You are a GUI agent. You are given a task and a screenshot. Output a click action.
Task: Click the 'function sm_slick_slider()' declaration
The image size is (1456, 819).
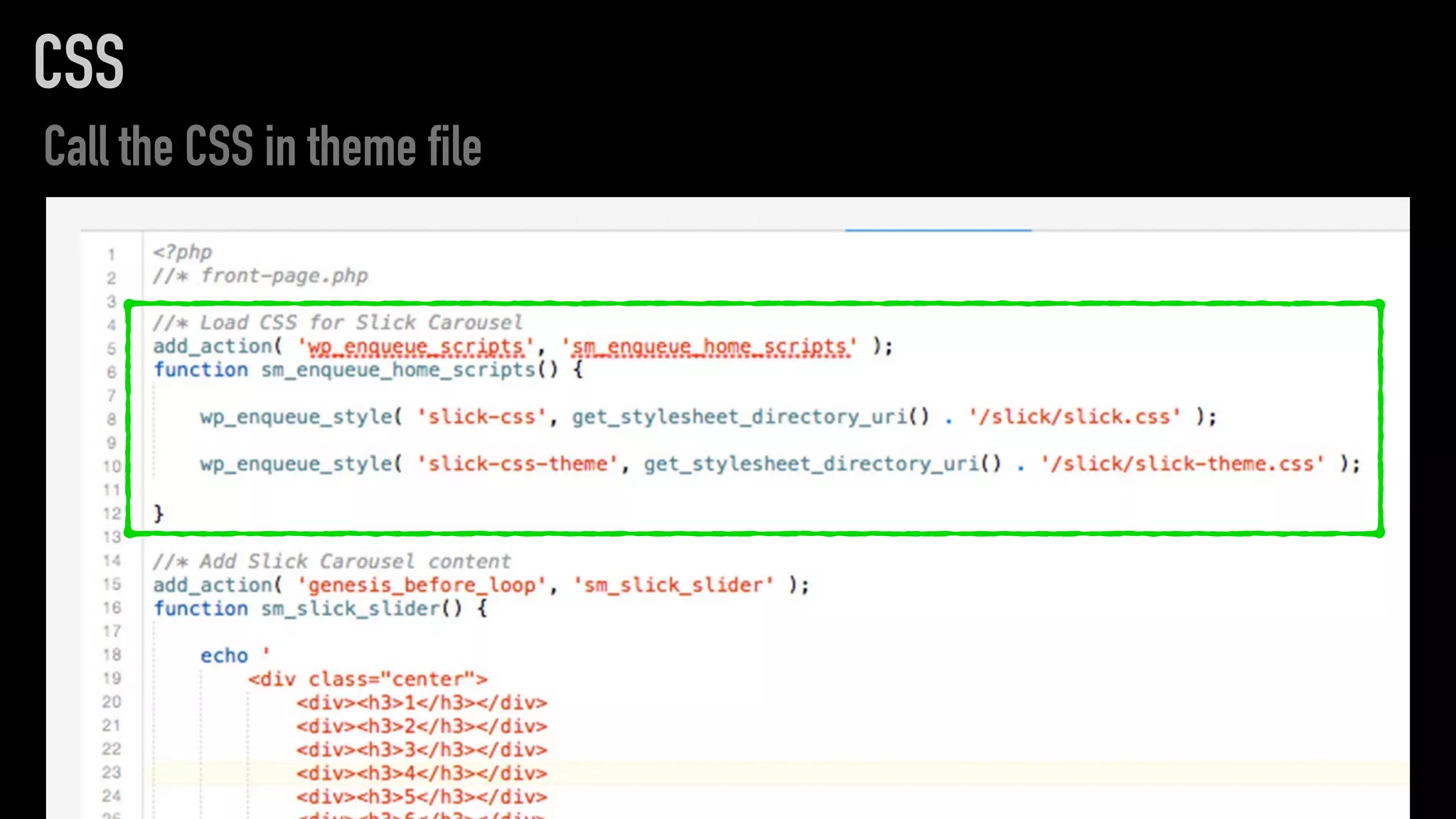click(308, 609)
